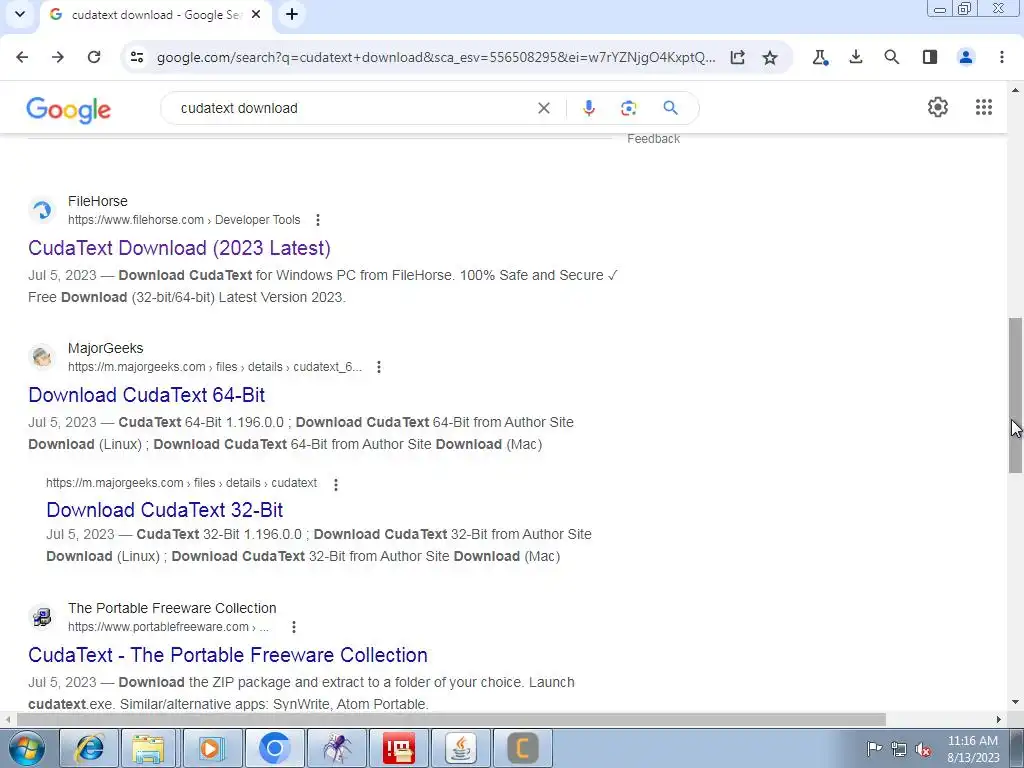Open options for Portable Freeware result
The width and height of the screenshot is (1024, 768).
[294, 627]
